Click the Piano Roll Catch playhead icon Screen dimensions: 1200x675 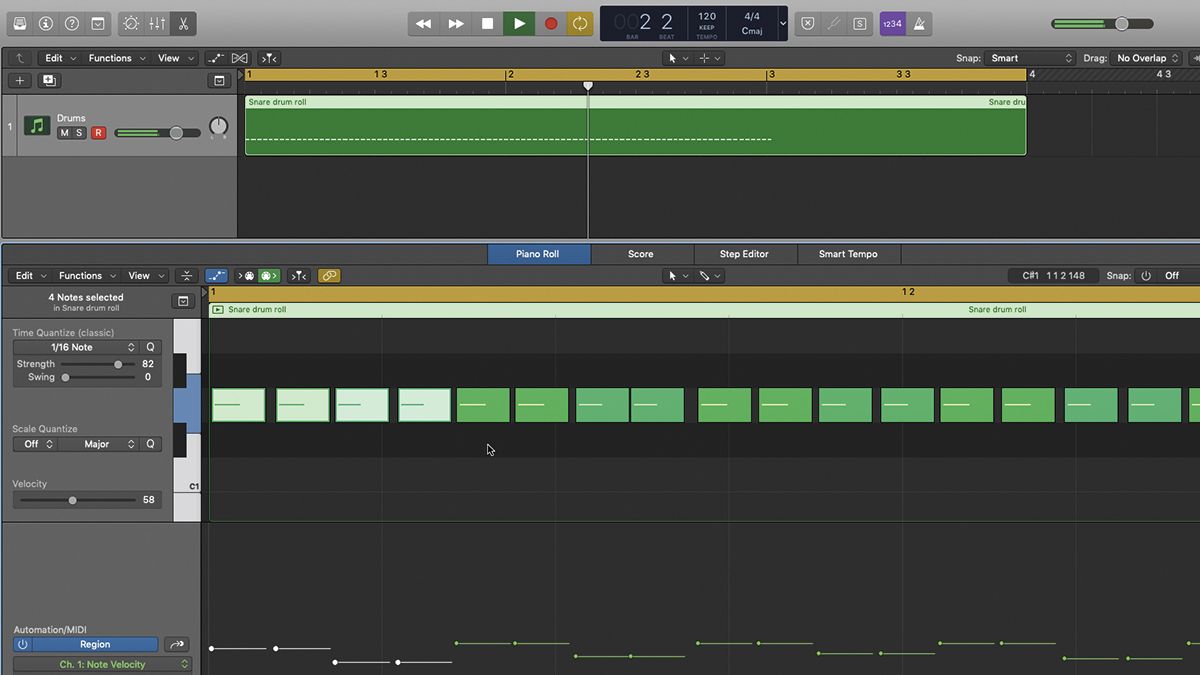(298, 276)
